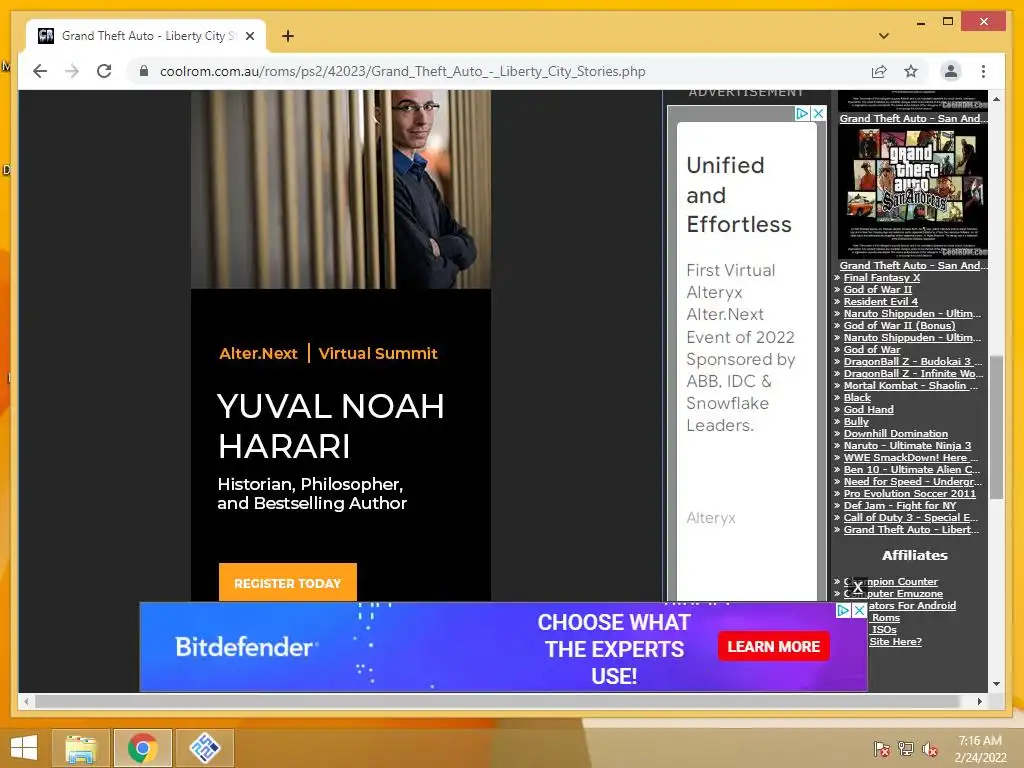Open Resident Evil 4 link
The height and width of the screenshot is (768, 1024).
pos(880,302)
